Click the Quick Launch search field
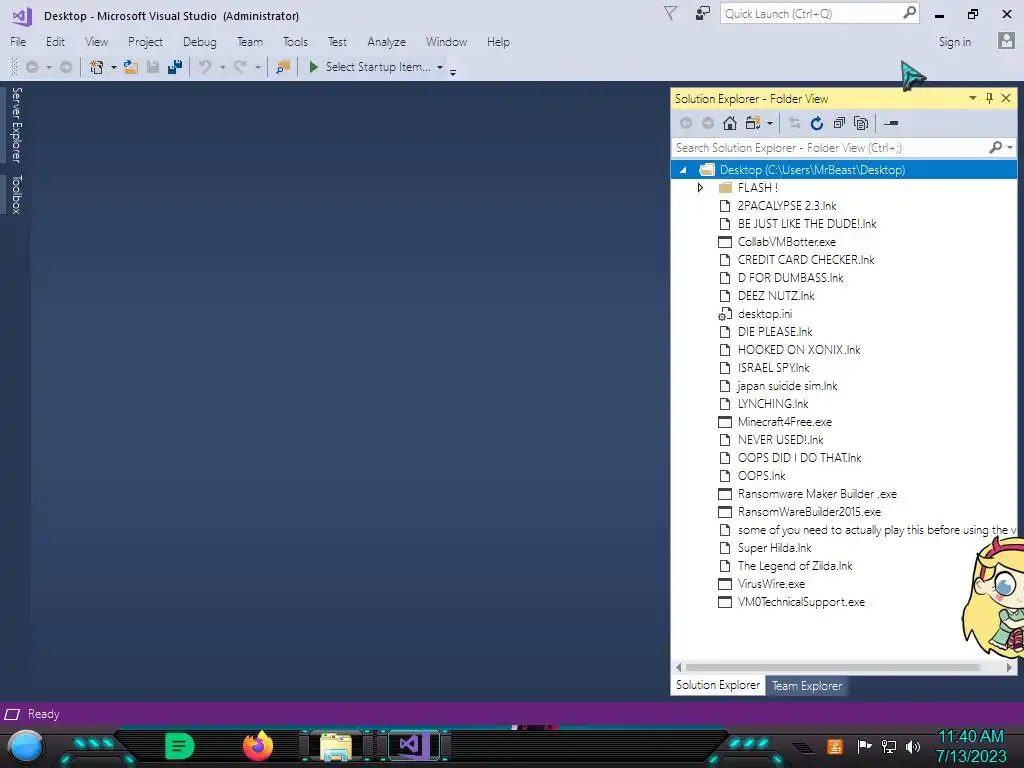Image resolution: width=1024 pixels, height=768 pixels. coord(811,14)
